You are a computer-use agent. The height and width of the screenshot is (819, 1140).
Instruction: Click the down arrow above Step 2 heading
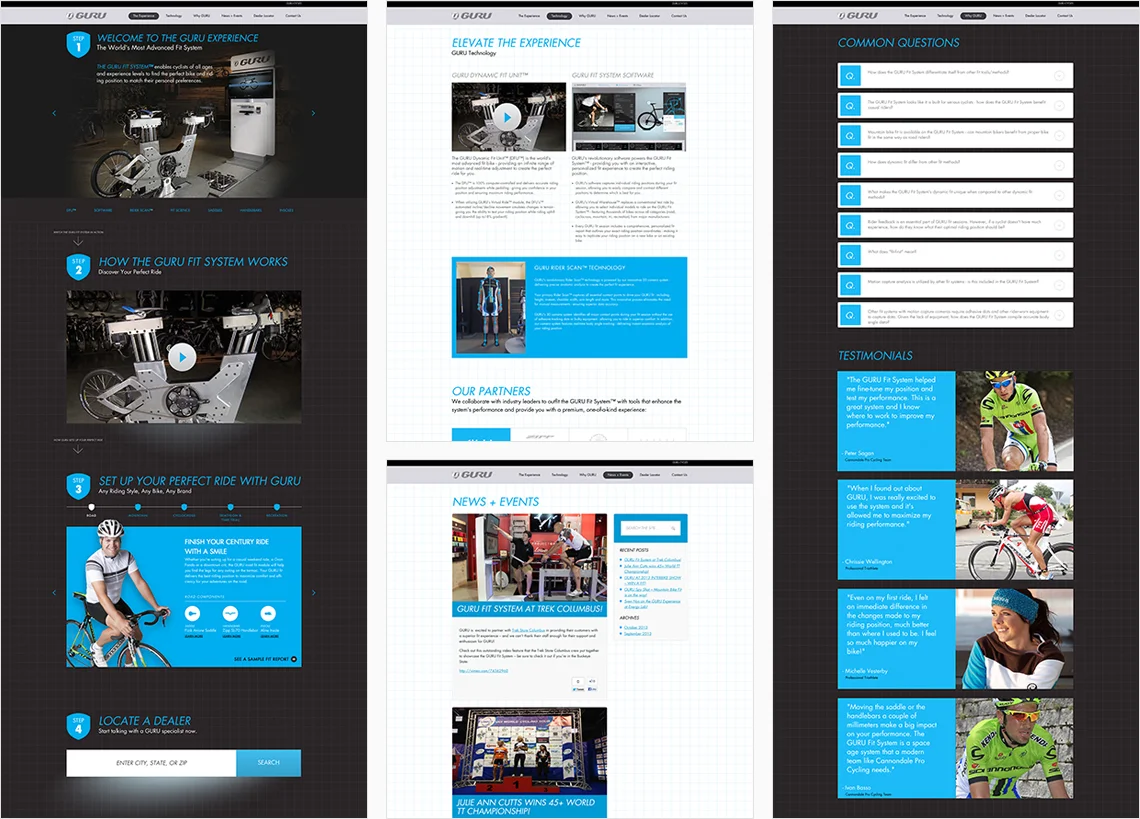click(x=78, y=241)
